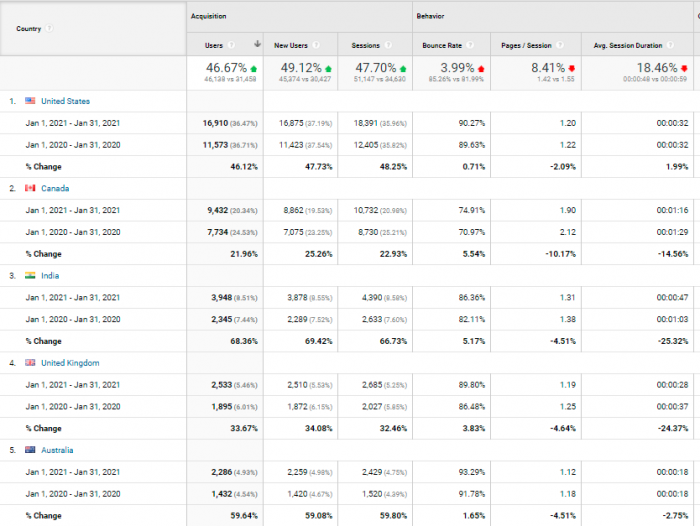Open the United States country link
The height and width of the screenshot is (526, 700).
coord(66,101)
